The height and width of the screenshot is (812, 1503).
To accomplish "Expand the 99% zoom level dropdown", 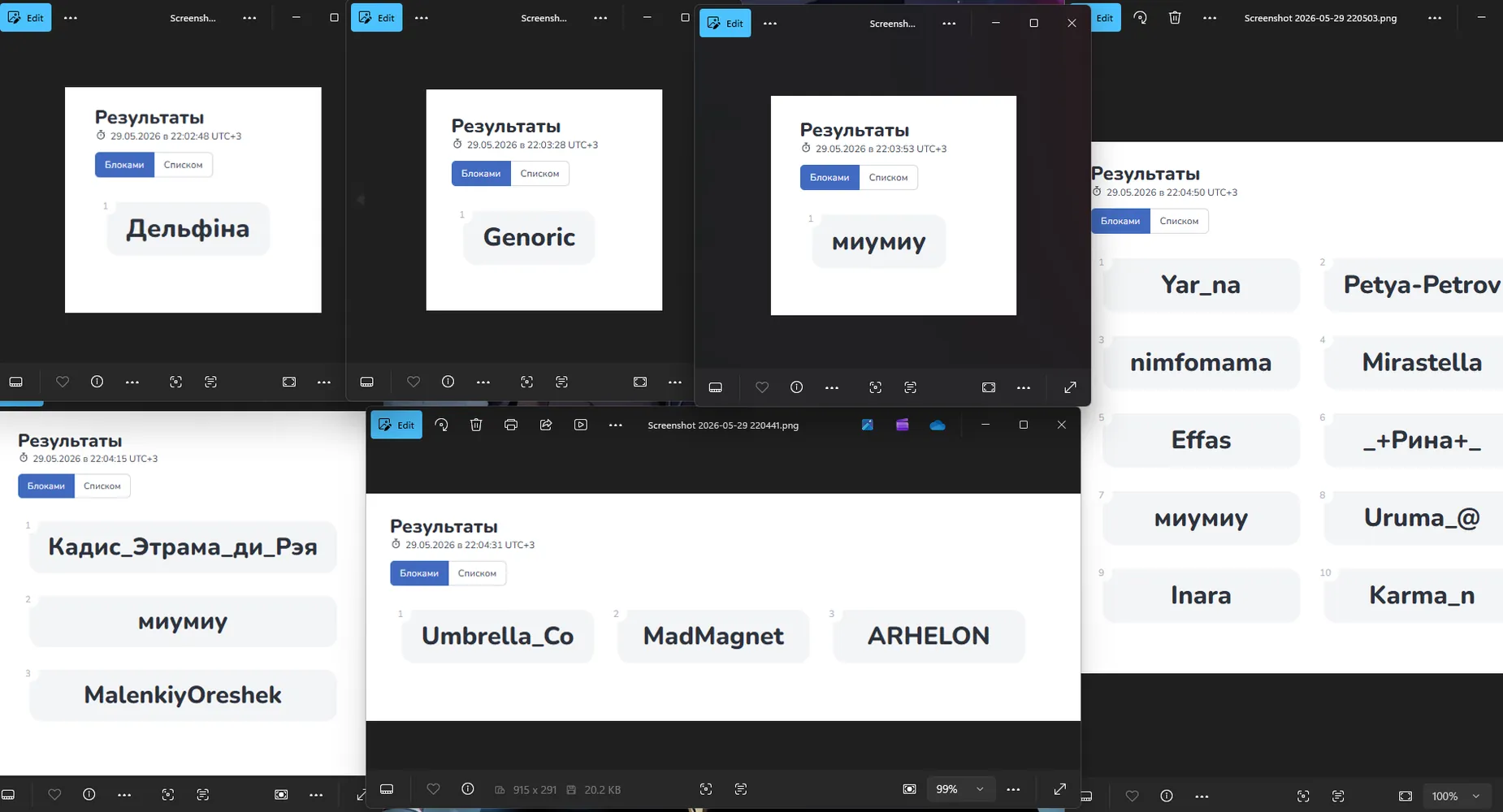I will coord(980,789).
